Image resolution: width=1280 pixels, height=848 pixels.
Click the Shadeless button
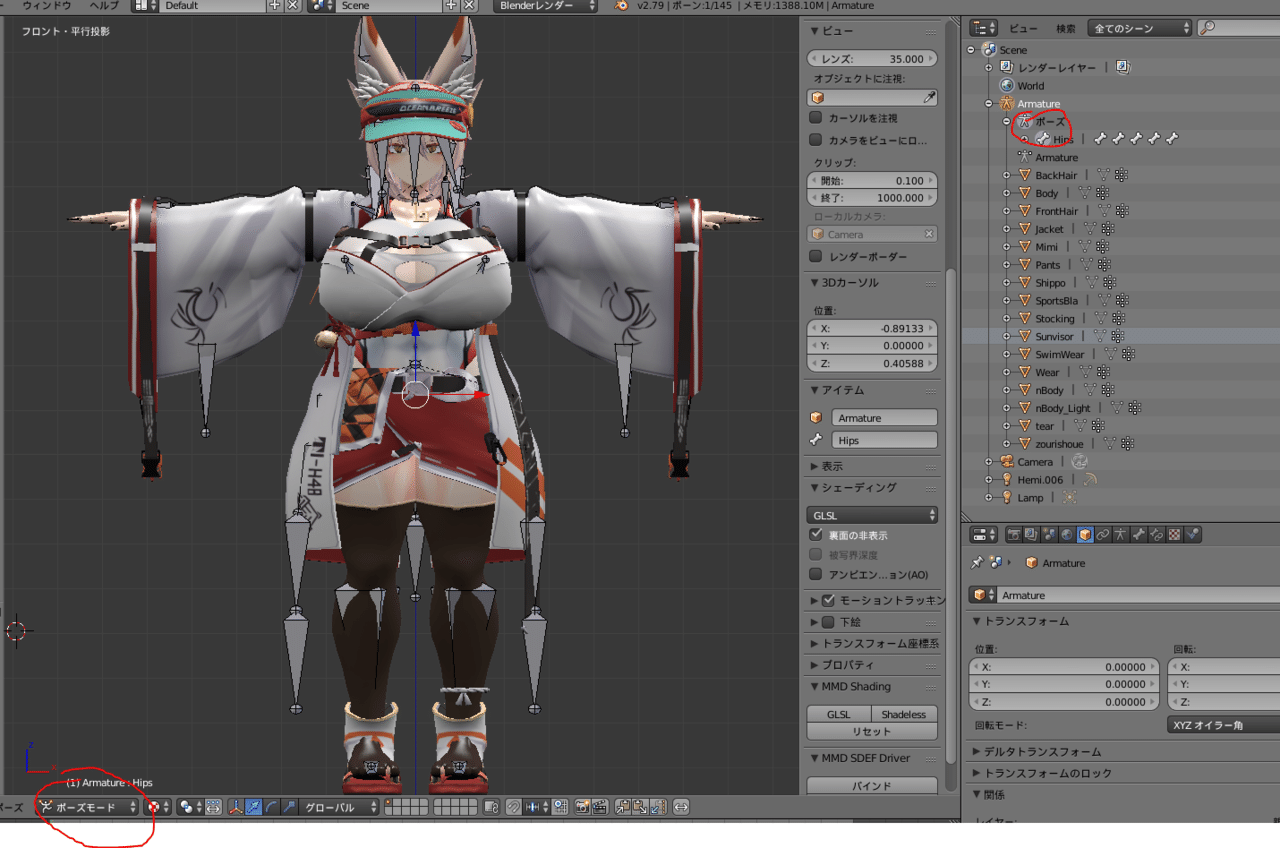tap(904, 714)
